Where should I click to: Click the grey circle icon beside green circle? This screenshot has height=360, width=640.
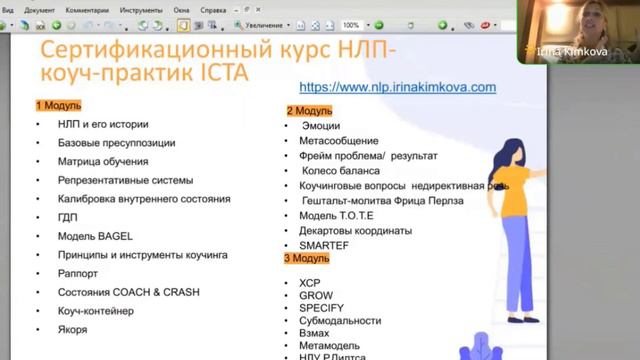[71, 25]
